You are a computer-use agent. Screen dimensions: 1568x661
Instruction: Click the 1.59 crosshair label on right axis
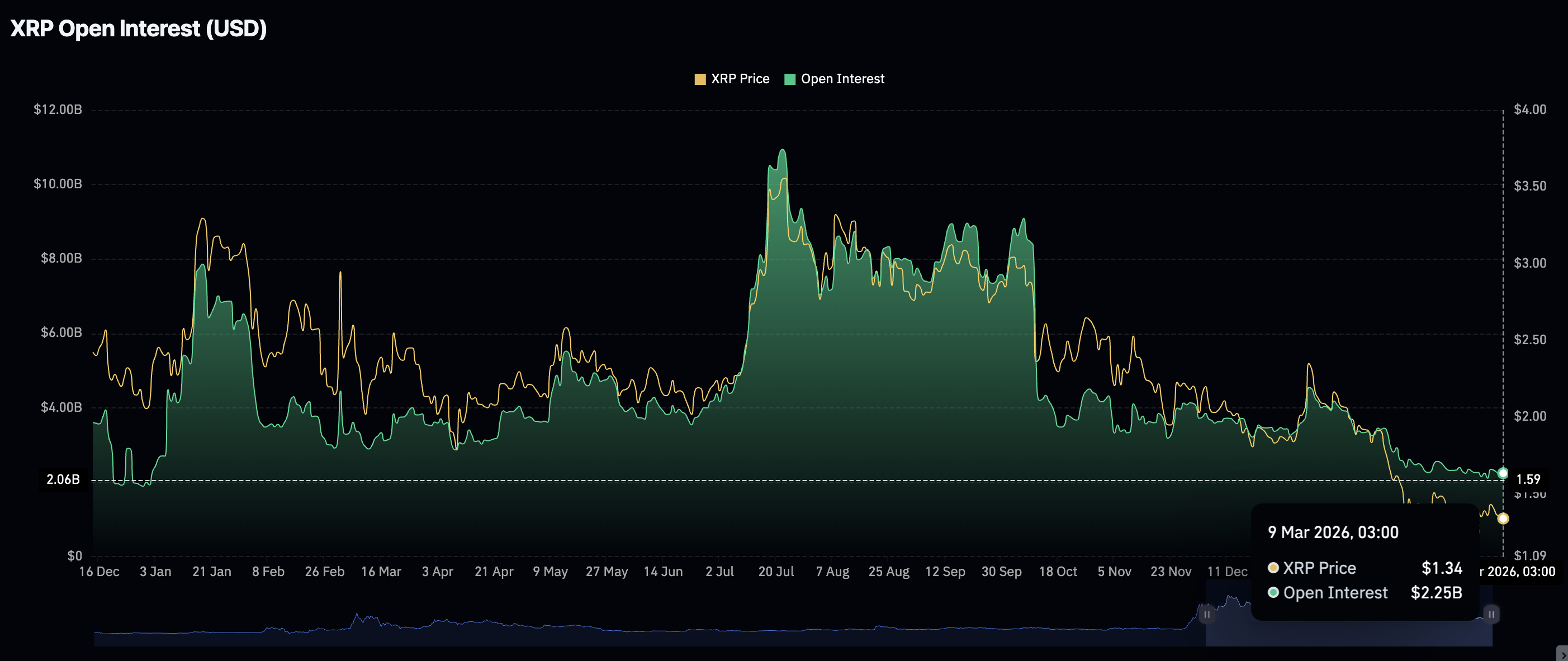tap(1528, 479)
